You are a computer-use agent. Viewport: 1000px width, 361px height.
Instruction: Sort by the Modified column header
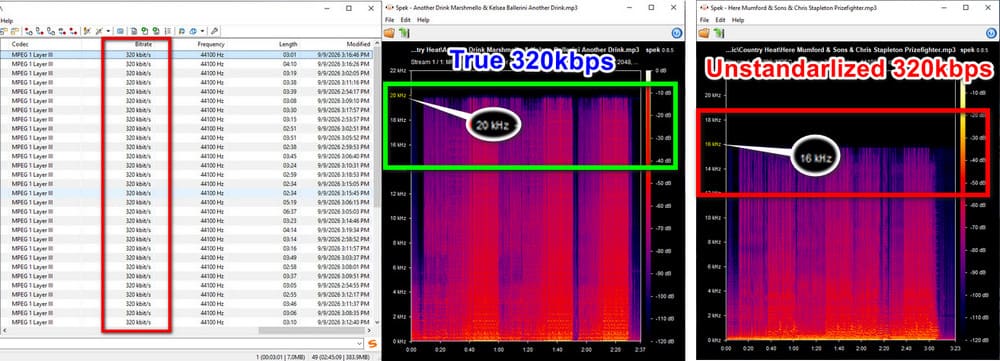[x=358, y=44]
